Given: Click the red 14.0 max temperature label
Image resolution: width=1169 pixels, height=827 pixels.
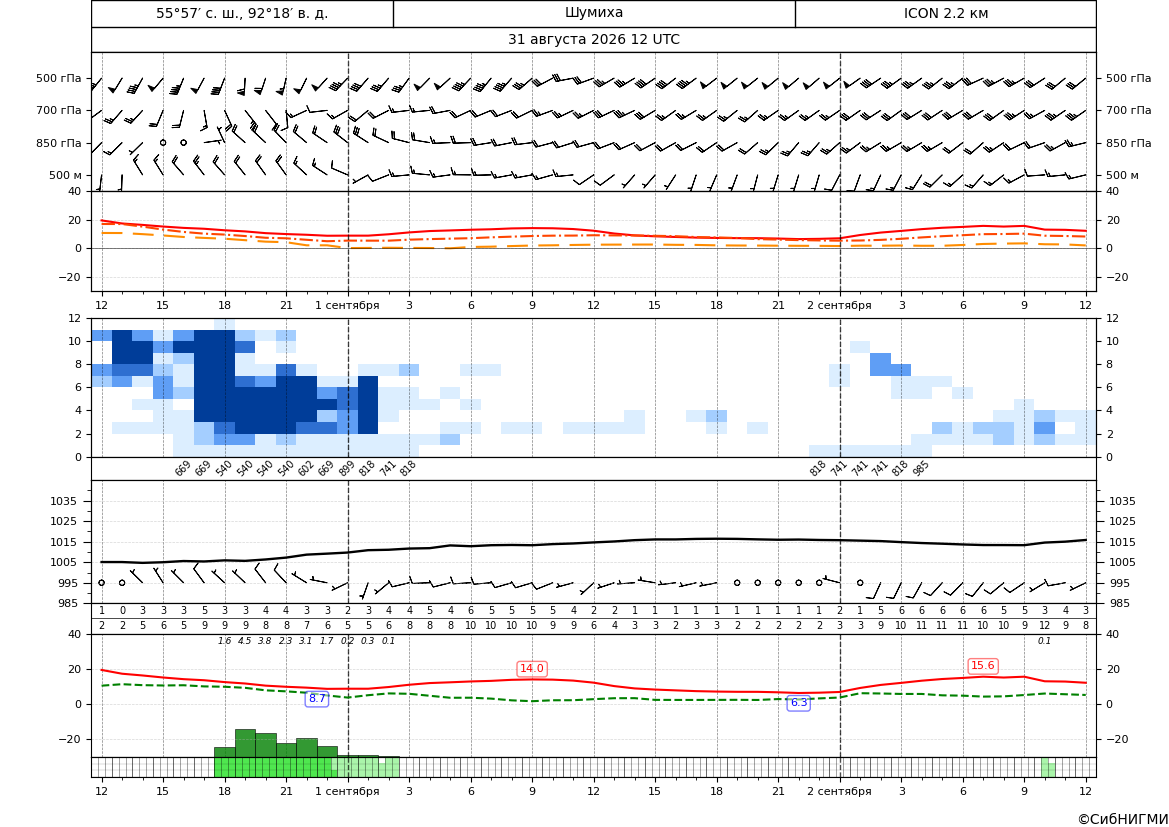Looking at the screenshot, I should pos(532,668).
